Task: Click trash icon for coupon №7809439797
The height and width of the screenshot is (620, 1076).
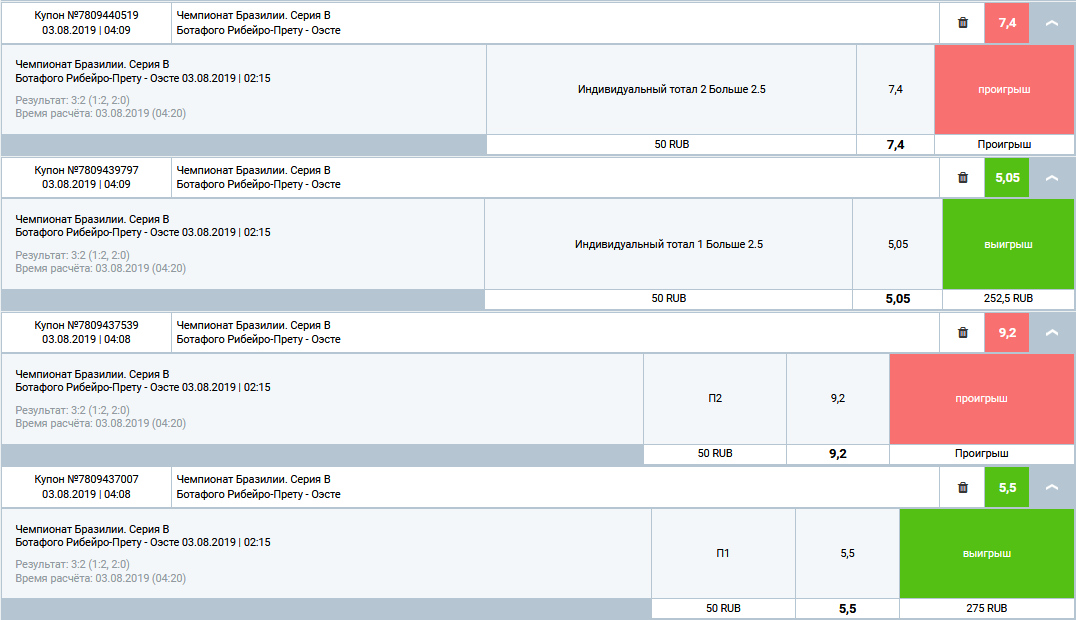Action: 962,178
